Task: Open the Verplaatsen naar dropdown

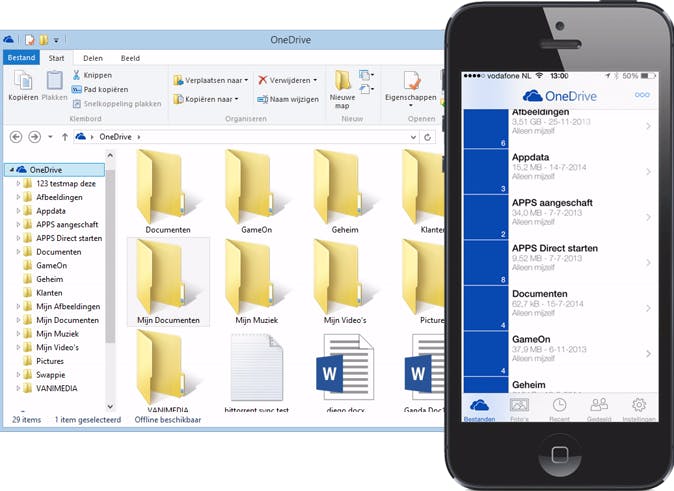Action: [211, 80]
